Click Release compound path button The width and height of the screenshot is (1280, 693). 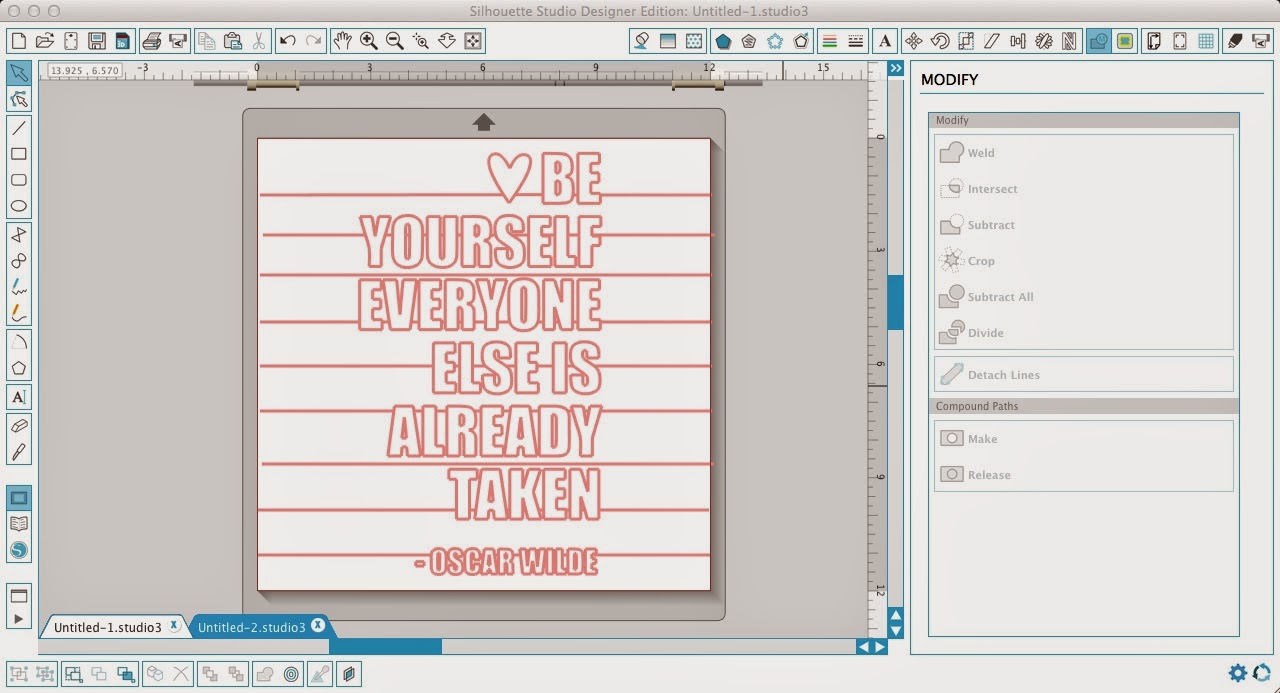975,475
